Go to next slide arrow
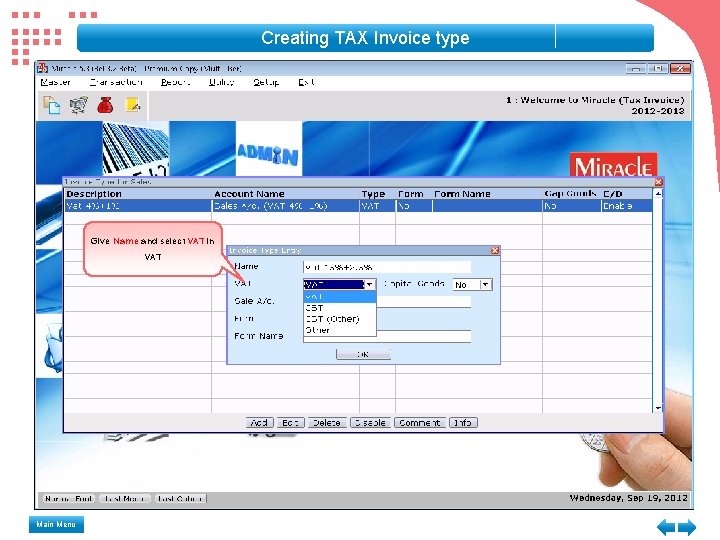This screenshot has width=720, height=540. coord(687,527)
